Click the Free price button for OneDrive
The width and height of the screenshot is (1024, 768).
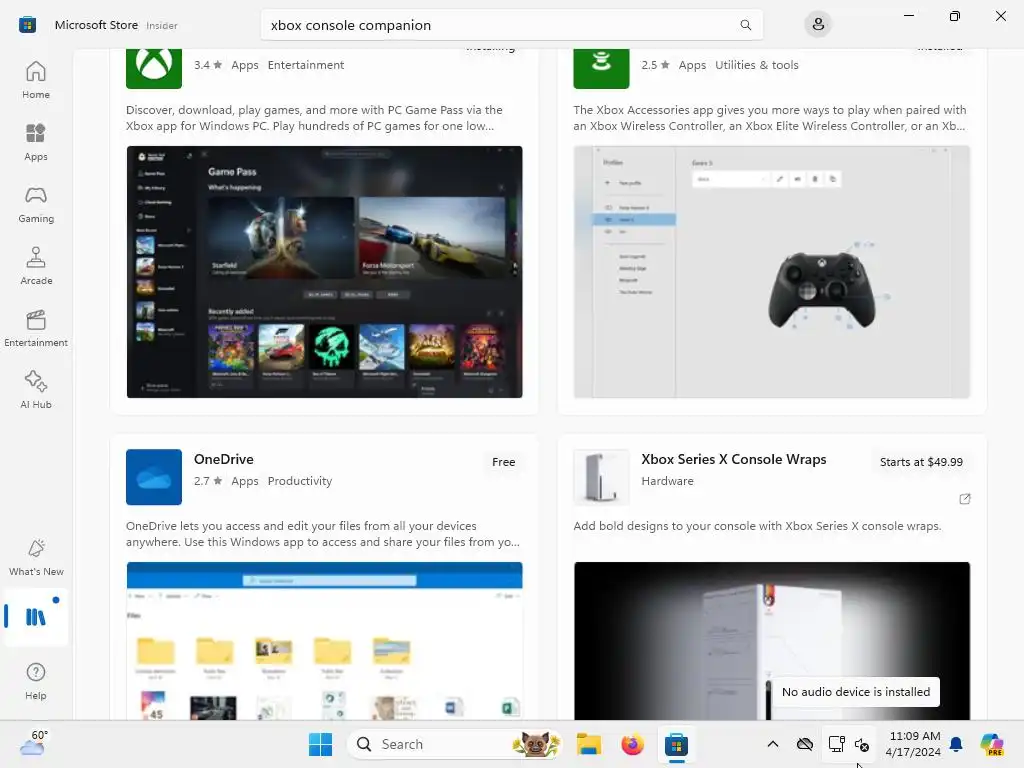pyautogui.click(x=504, y=462)
